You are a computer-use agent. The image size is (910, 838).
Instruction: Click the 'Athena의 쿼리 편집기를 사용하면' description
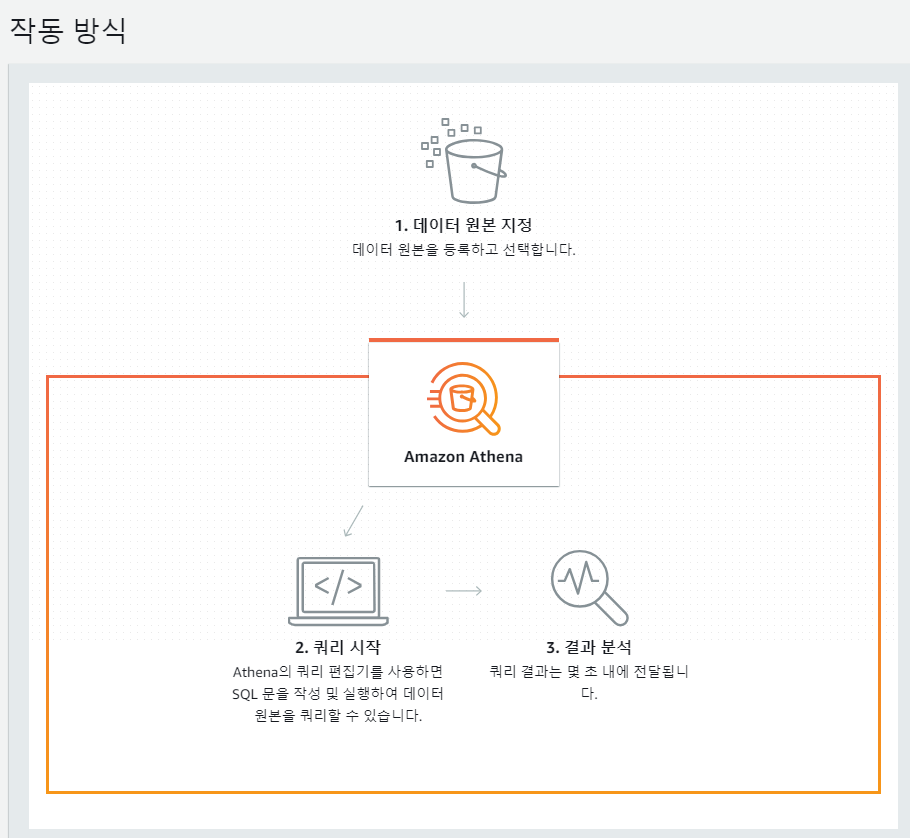point(338,672)
